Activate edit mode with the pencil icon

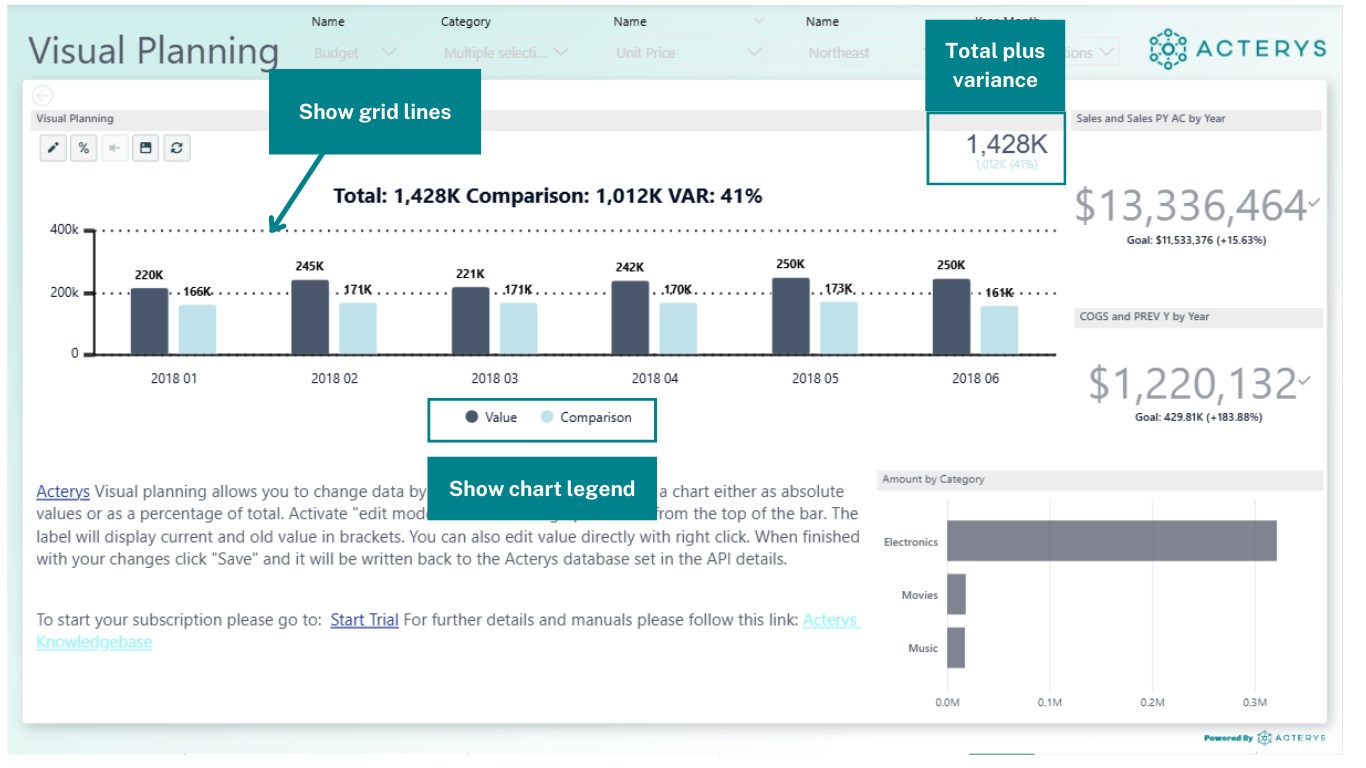(x=54, y=148)
